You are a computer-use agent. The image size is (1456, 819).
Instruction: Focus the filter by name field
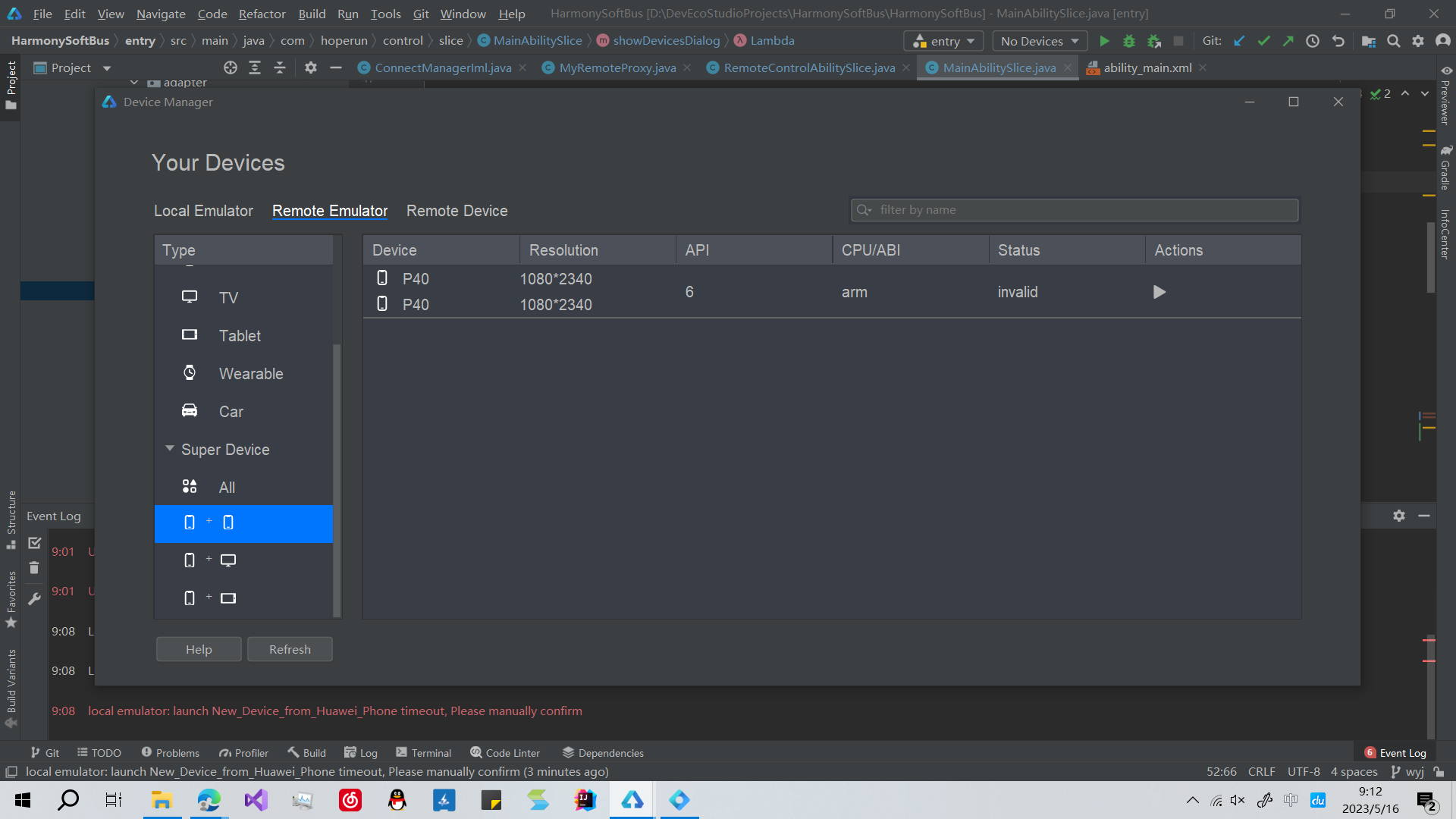click(x=1075, y=210)
